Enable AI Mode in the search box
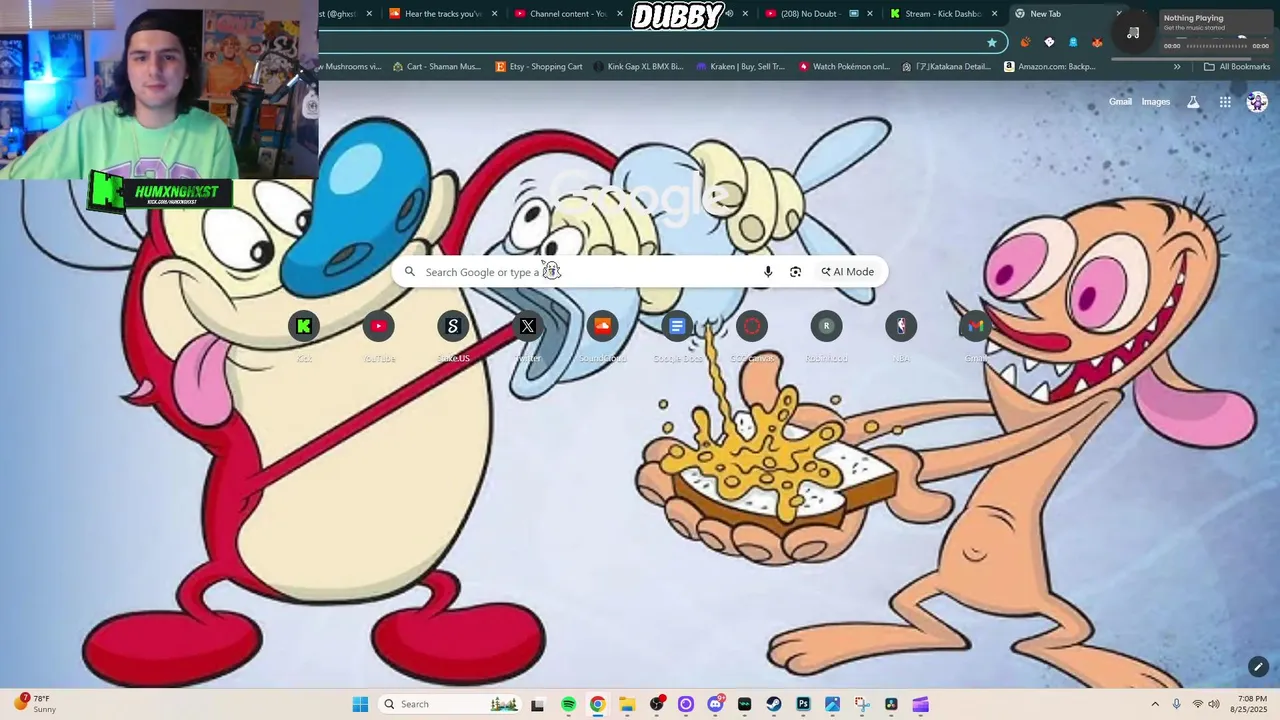Viewport: 1280px width, 720px height. click(x=848, y=272)
